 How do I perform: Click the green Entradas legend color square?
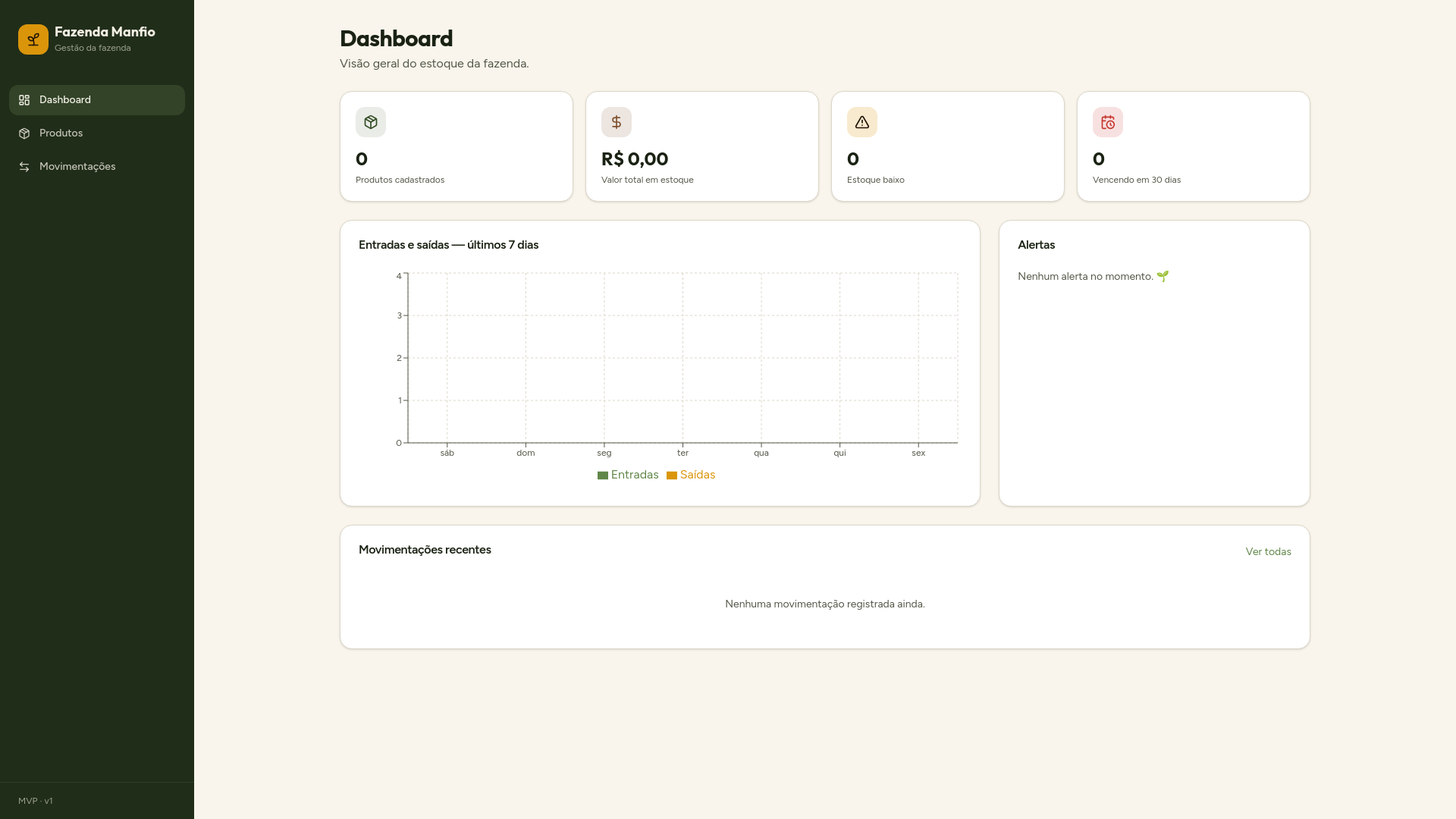coord(603,475)
